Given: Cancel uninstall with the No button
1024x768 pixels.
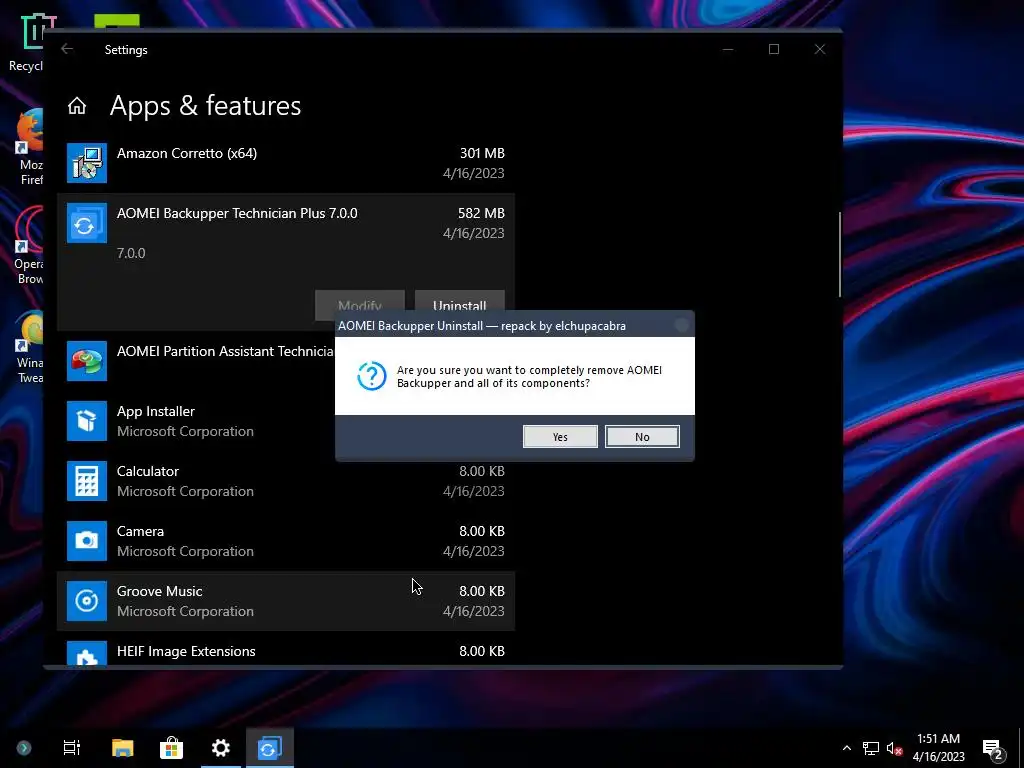Looking at the screenshot, I should point(642,437).
